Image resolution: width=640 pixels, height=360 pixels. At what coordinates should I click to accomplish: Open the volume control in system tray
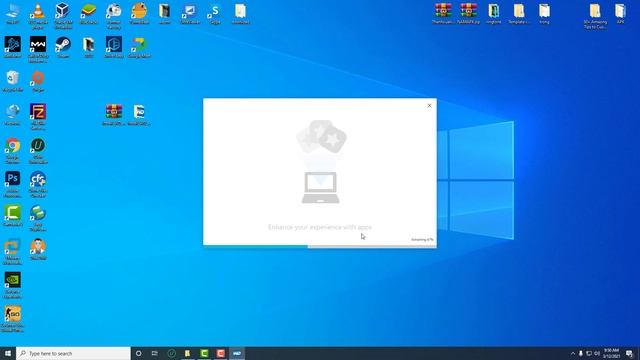(x=597, y=353)
